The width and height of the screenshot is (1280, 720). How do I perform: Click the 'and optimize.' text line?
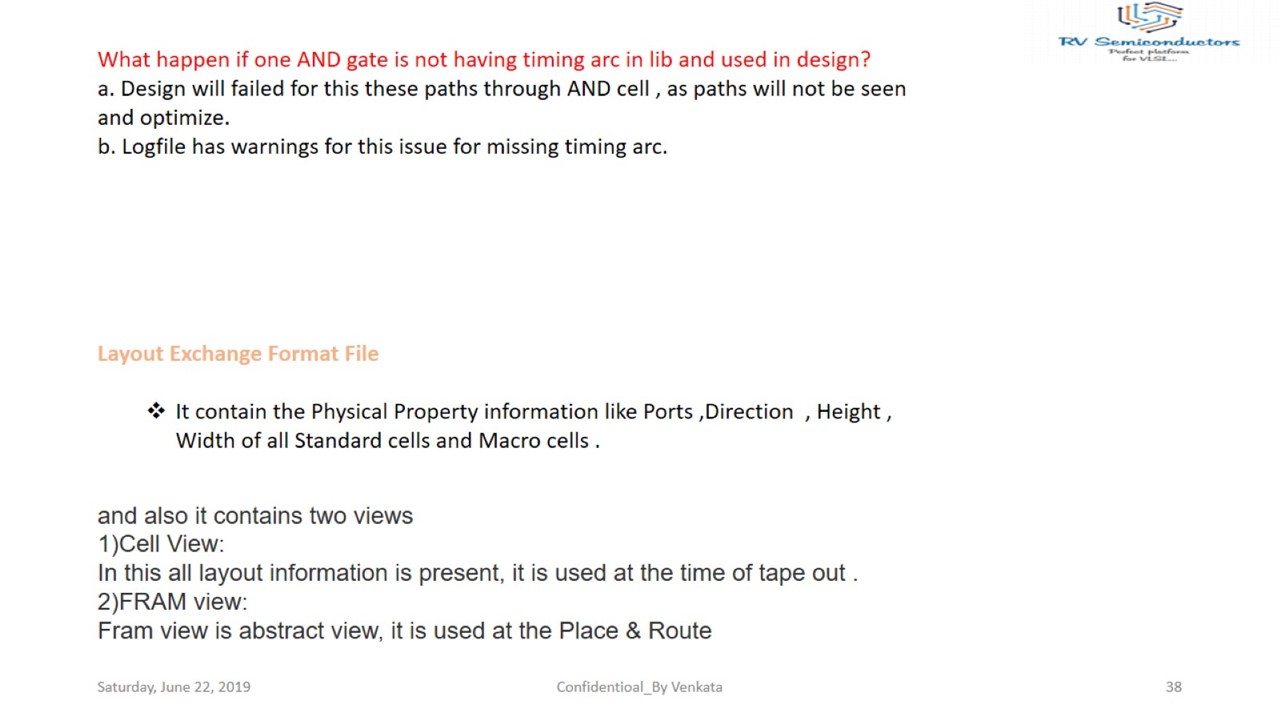pyautogui.click(x=163, y=118)
